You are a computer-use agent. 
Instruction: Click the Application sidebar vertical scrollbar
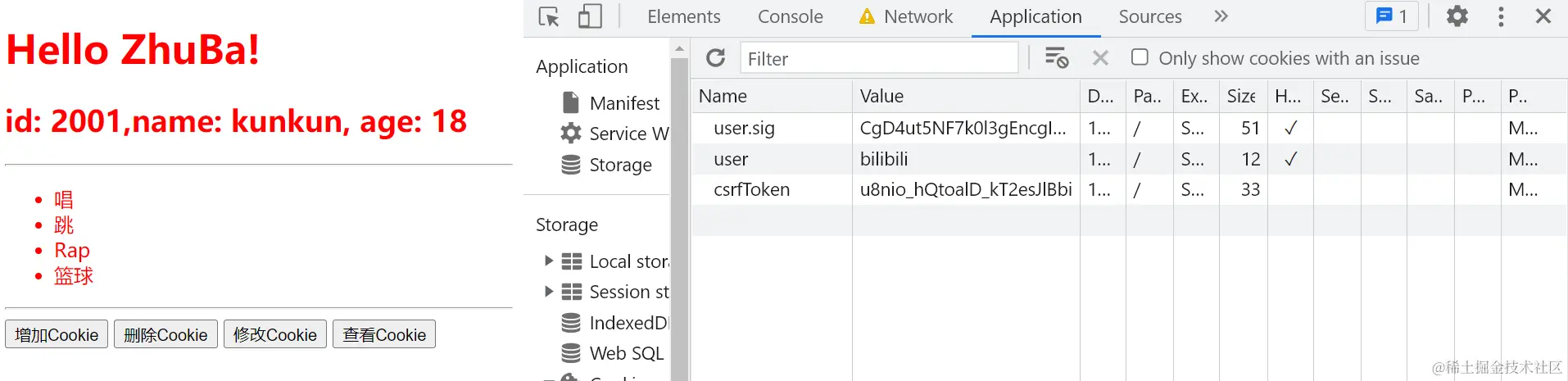679,213
